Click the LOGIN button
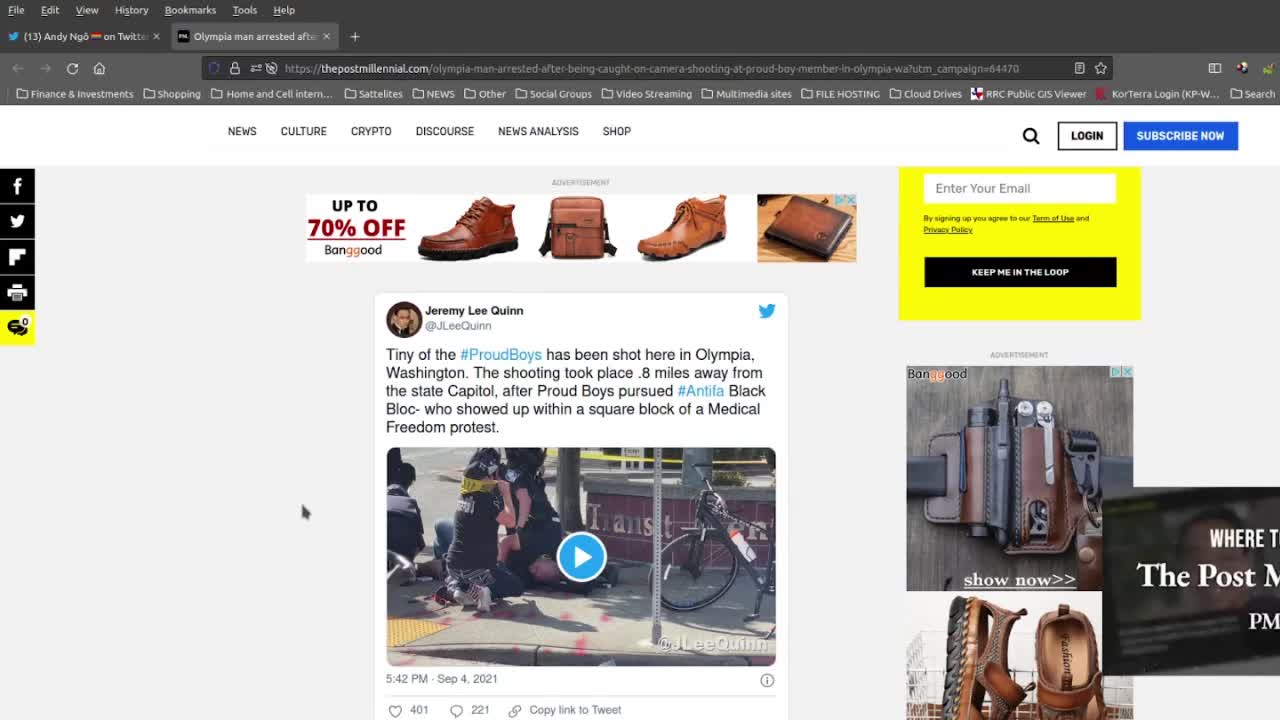This screenshot has width=1280, height=720. [1087, 136]
